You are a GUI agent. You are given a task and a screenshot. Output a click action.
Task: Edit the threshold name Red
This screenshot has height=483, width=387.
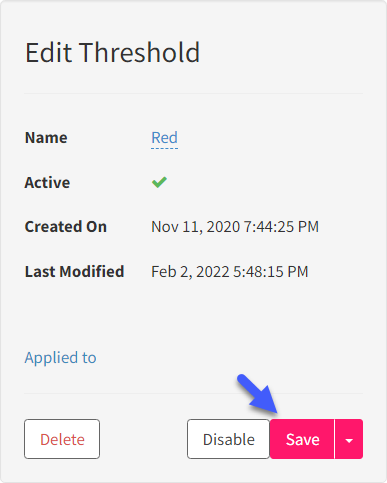pyautogui.click(x=164, y=138)
